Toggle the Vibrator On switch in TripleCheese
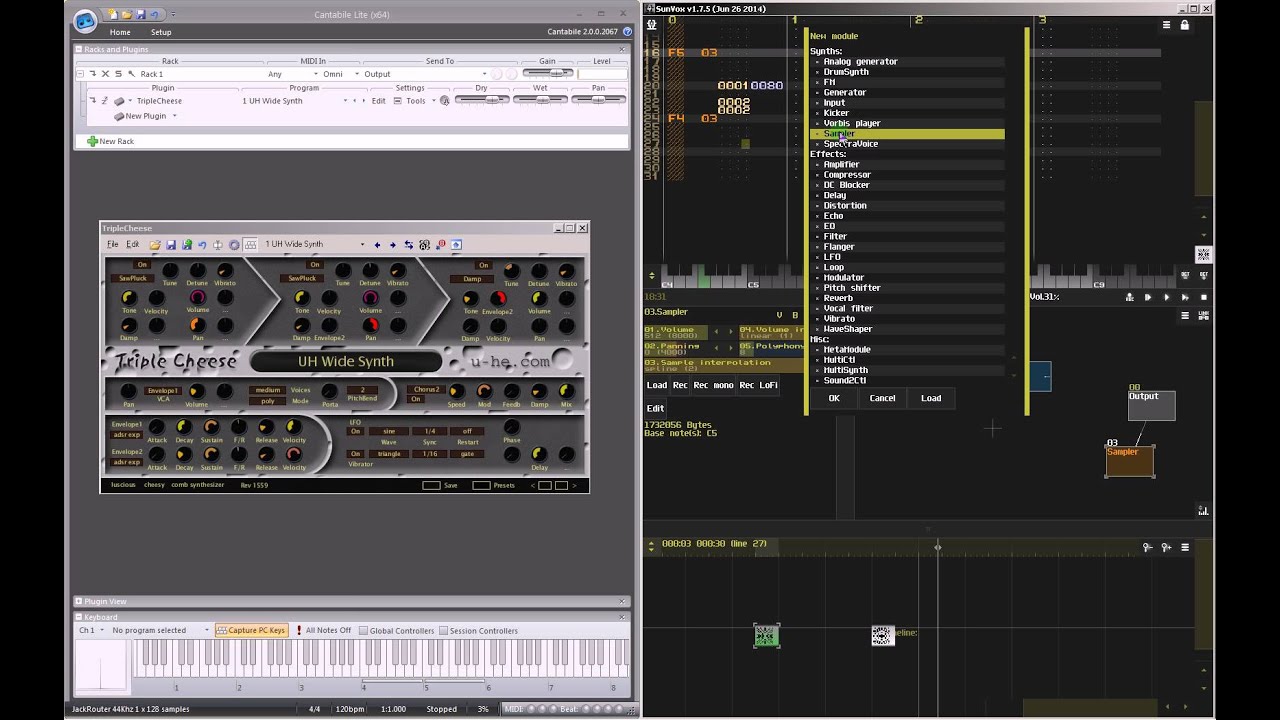Screen dimensions: 1280x720 (x=355, y=454)
